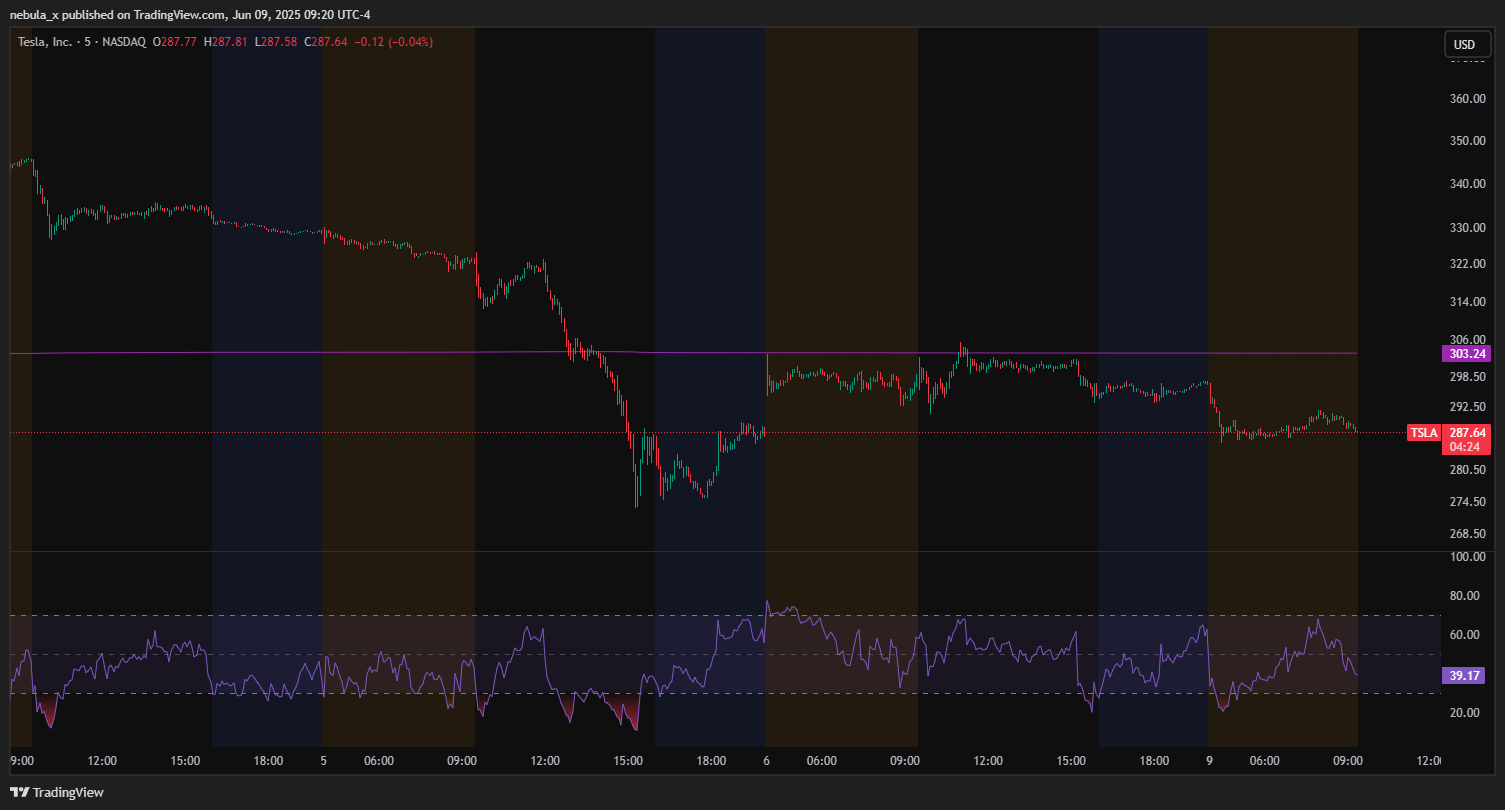Open the TradingView logo link

tap(58, 792)
